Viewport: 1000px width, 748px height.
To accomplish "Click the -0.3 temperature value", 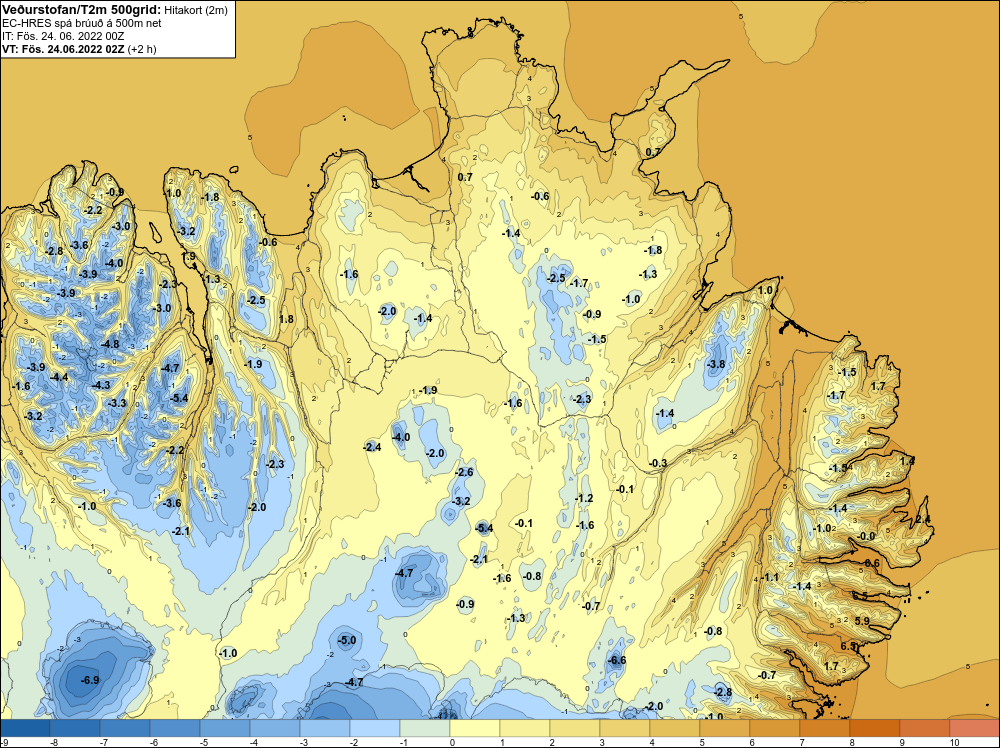I will (658, 463).
